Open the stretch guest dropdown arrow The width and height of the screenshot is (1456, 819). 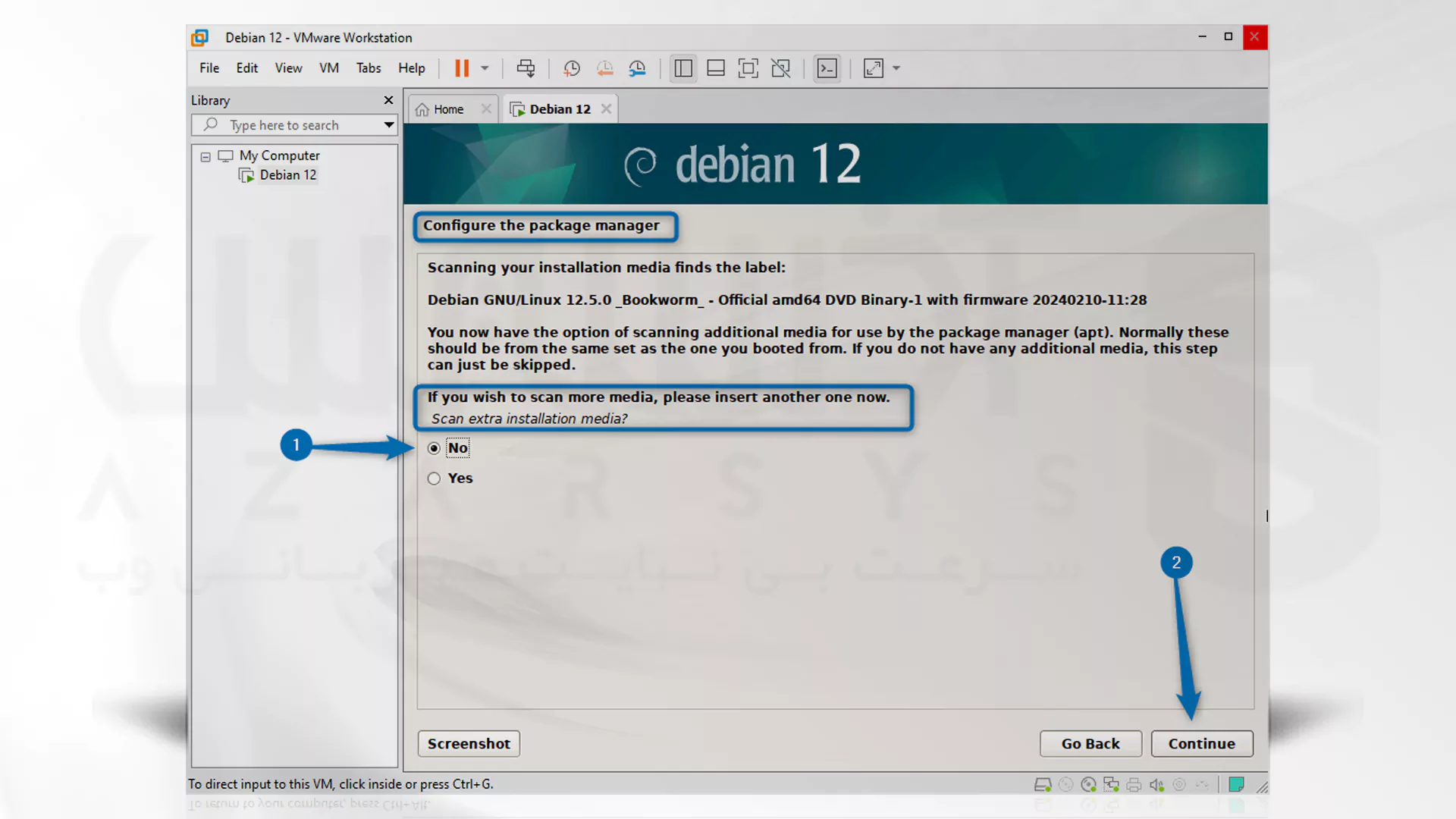896,68
